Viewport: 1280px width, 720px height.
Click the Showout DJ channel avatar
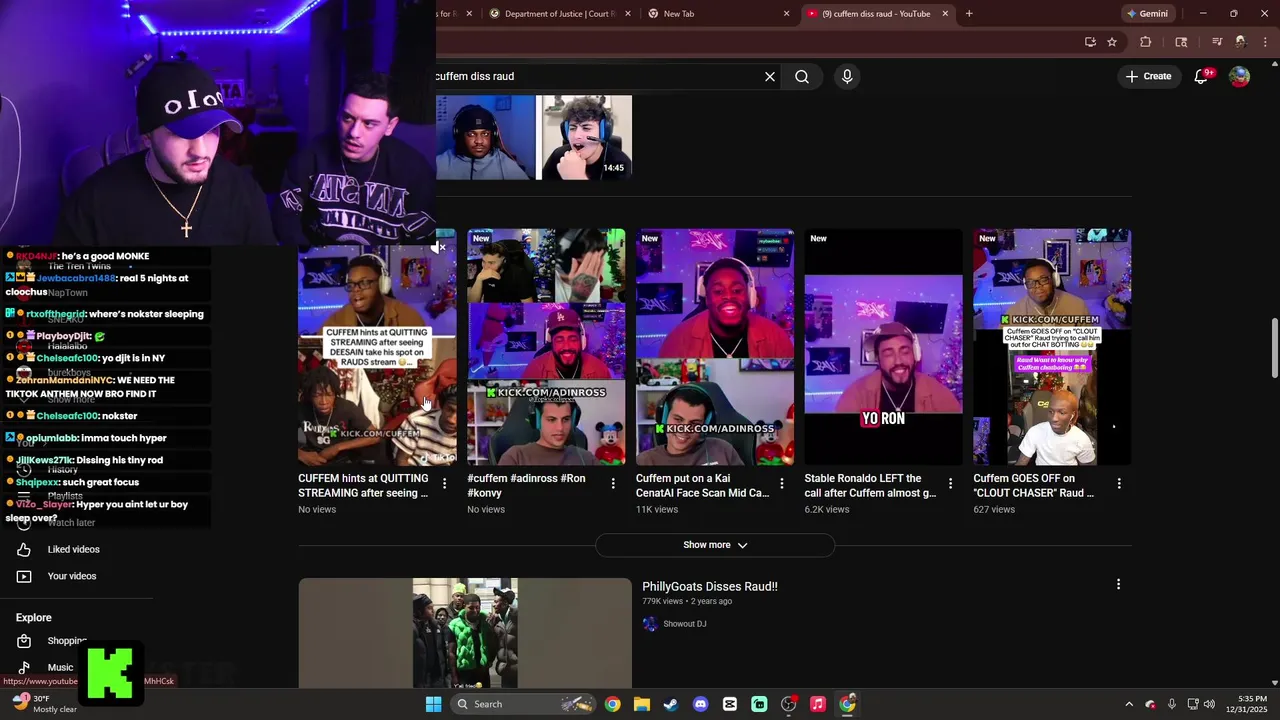point(650,624)
